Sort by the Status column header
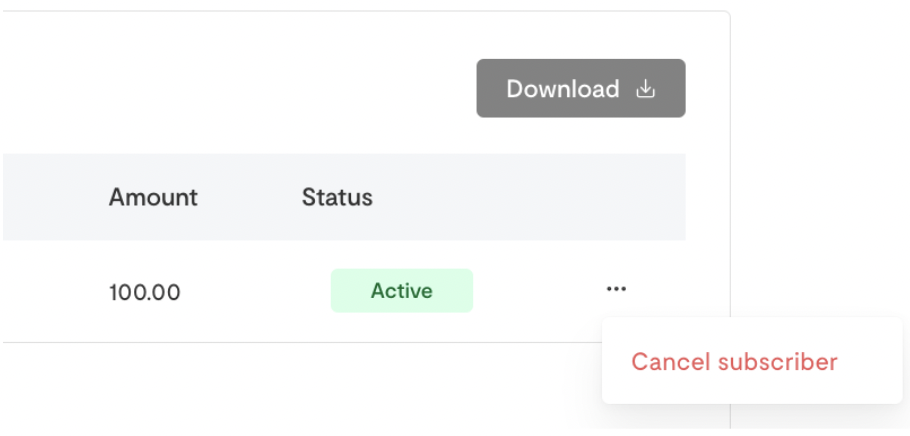The image size is (910, 436). coord(337,197)
